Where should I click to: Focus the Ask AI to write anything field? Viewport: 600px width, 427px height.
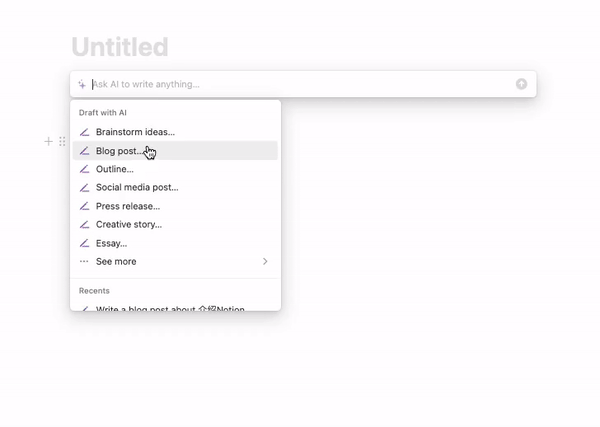(300, 84)
